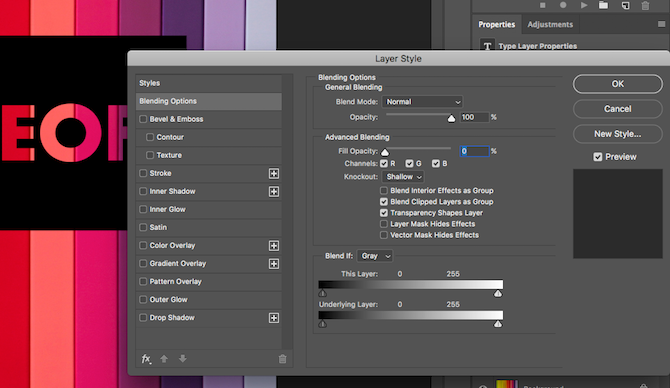The height and width of the screenshot is (388, 670).
Task: Select Blending Options in the list
Action: (209, 101)
